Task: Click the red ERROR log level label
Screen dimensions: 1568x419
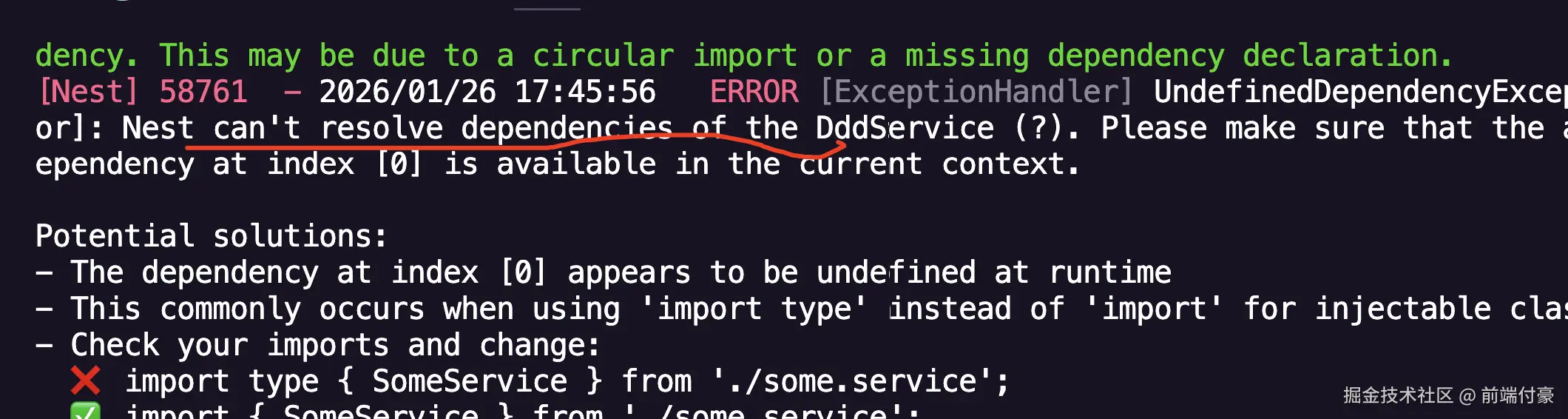Action: click(754, 92)
